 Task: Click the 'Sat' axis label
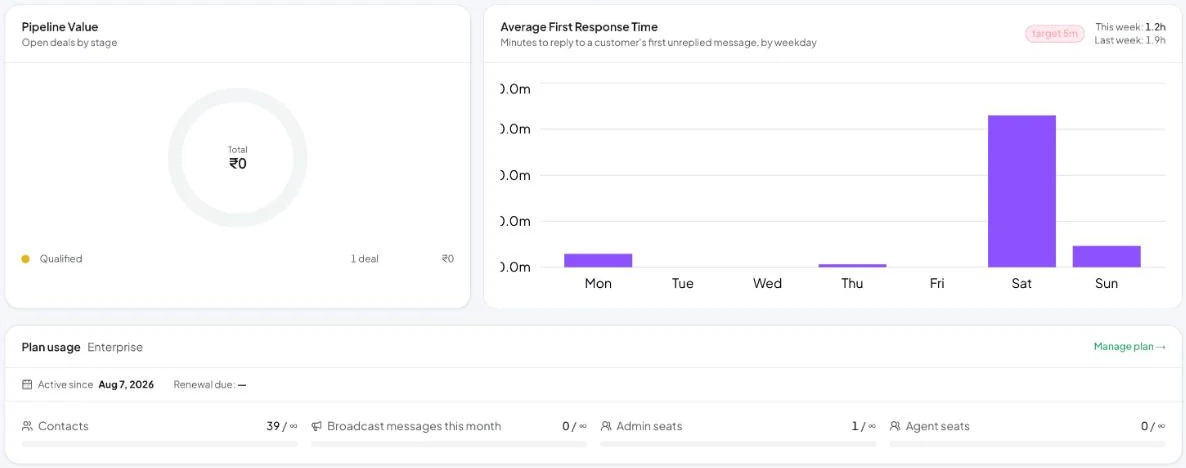pos(1022,284)
